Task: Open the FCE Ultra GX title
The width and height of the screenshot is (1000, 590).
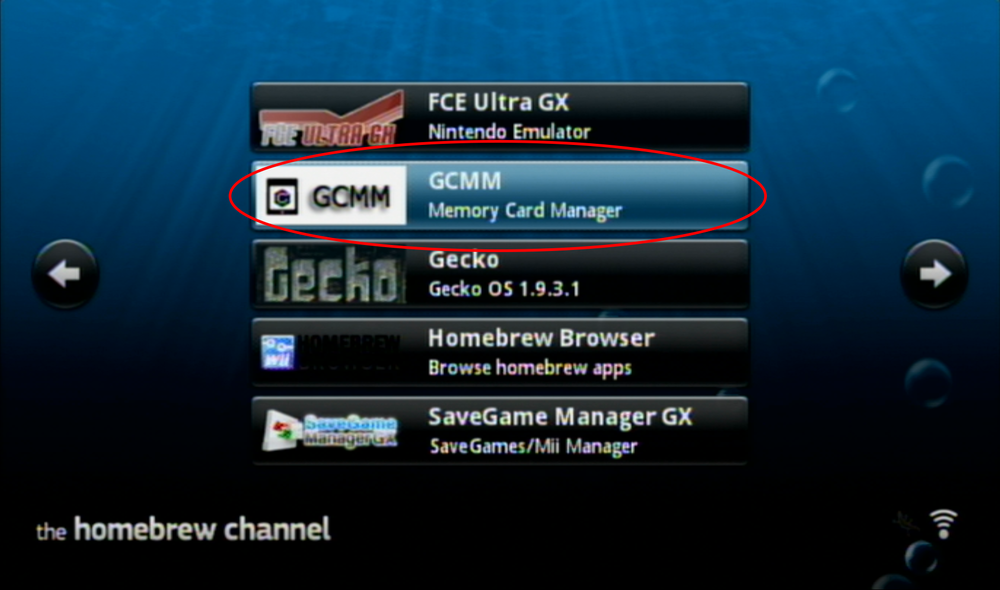Action: click(498, 102)
